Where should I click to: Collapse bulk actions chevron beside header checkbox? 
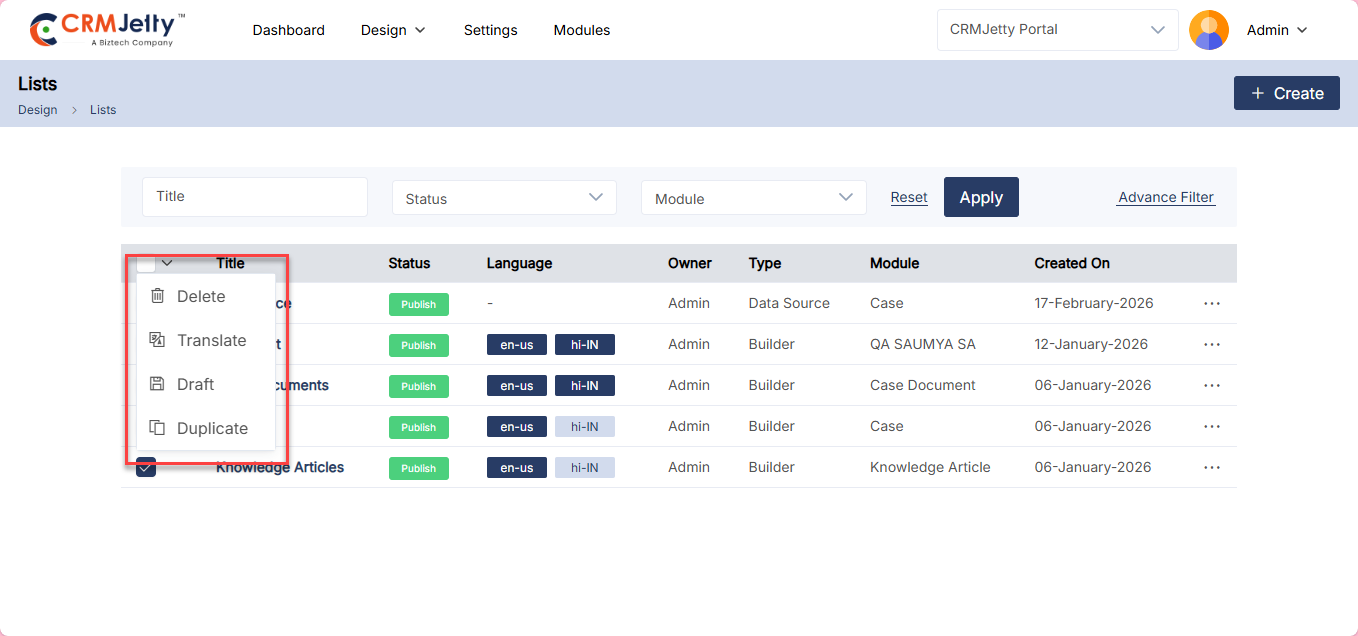[167, 263]
